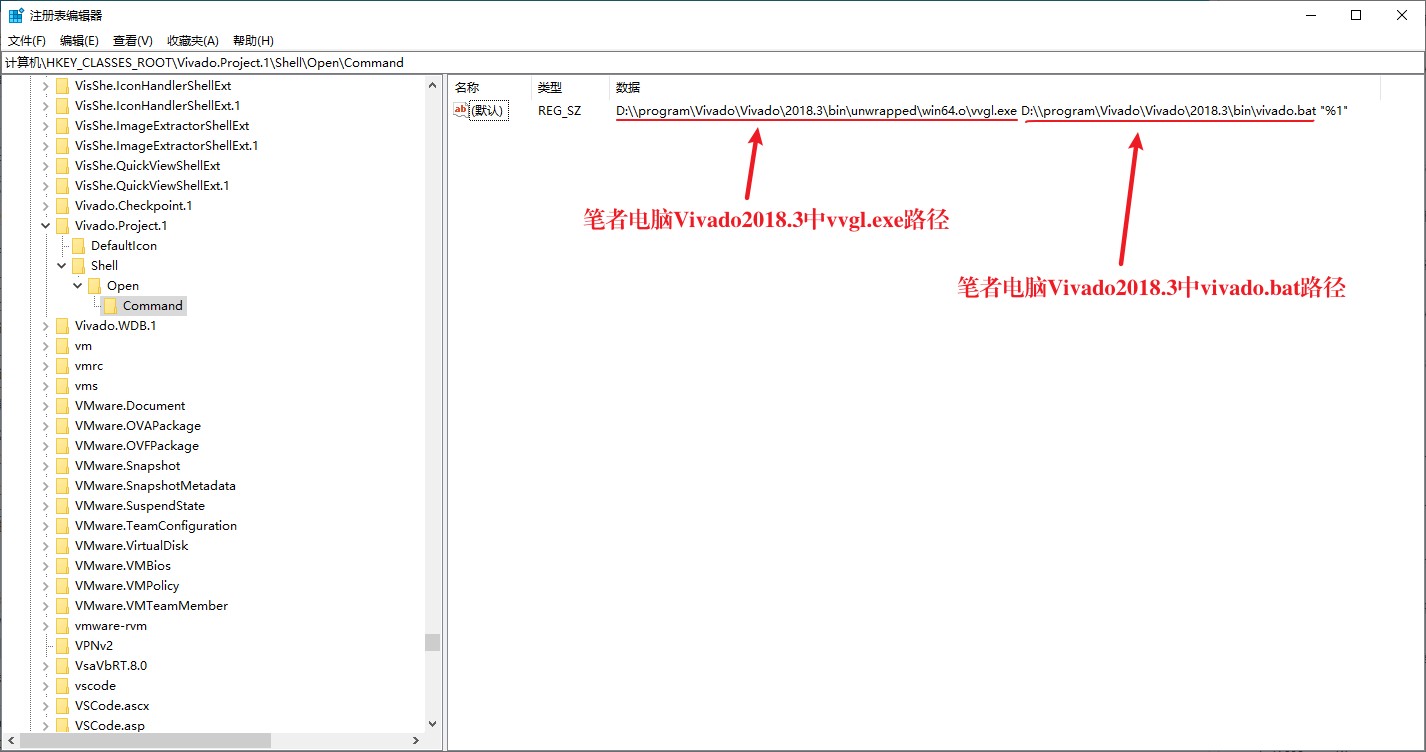Click the tree vertical scrollbar thumb

pos(432,642)
